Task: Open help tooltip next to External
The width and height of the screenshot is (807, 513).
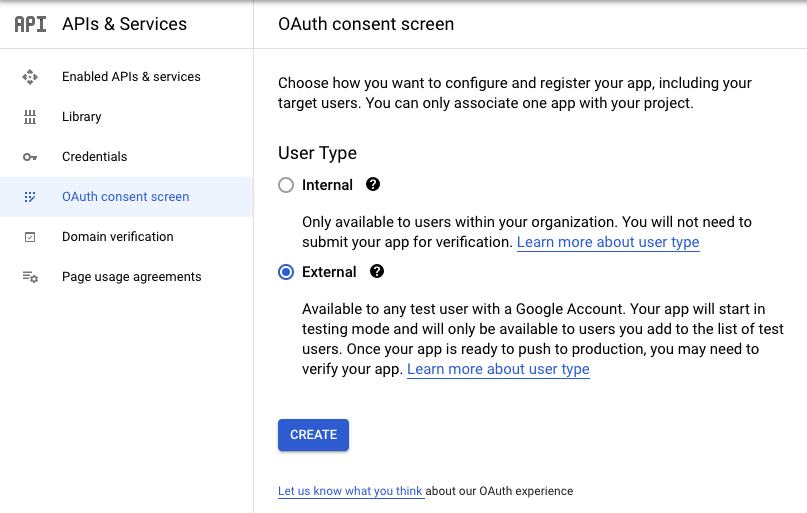Action: [377, 271]
